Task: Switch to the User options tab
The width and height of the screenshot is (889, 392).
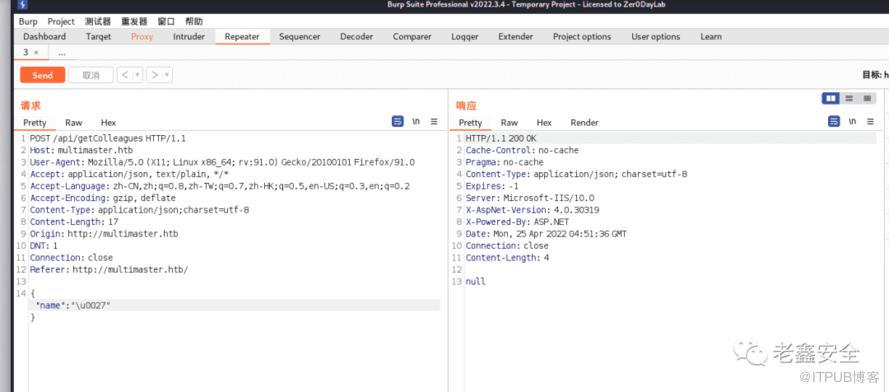Action: [x=655, y=36]
